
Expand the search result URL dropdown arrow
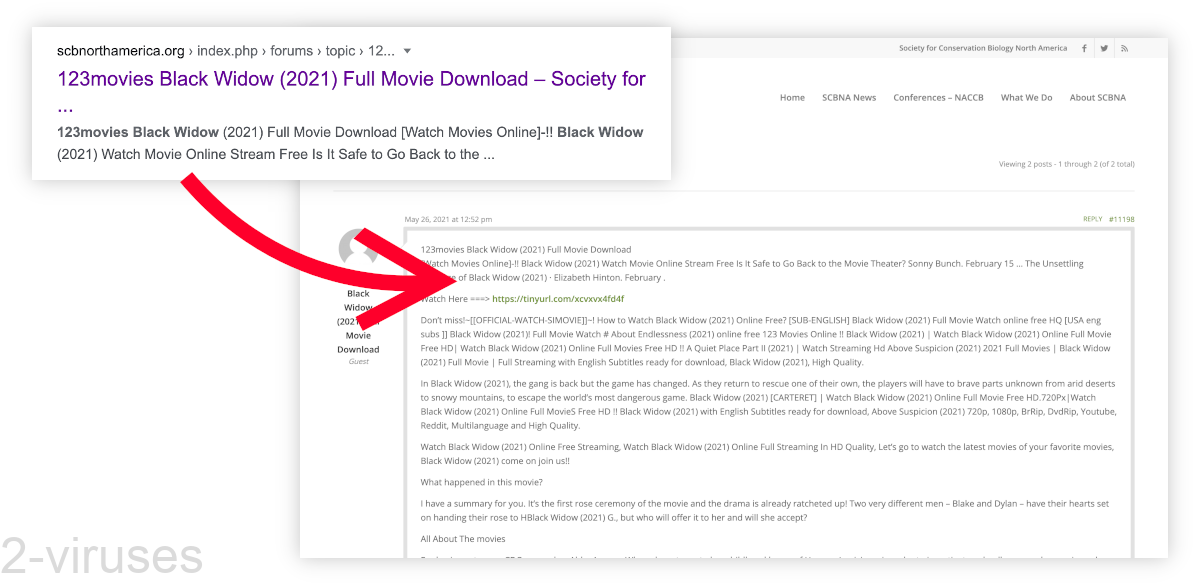click(x=407, y=51)
